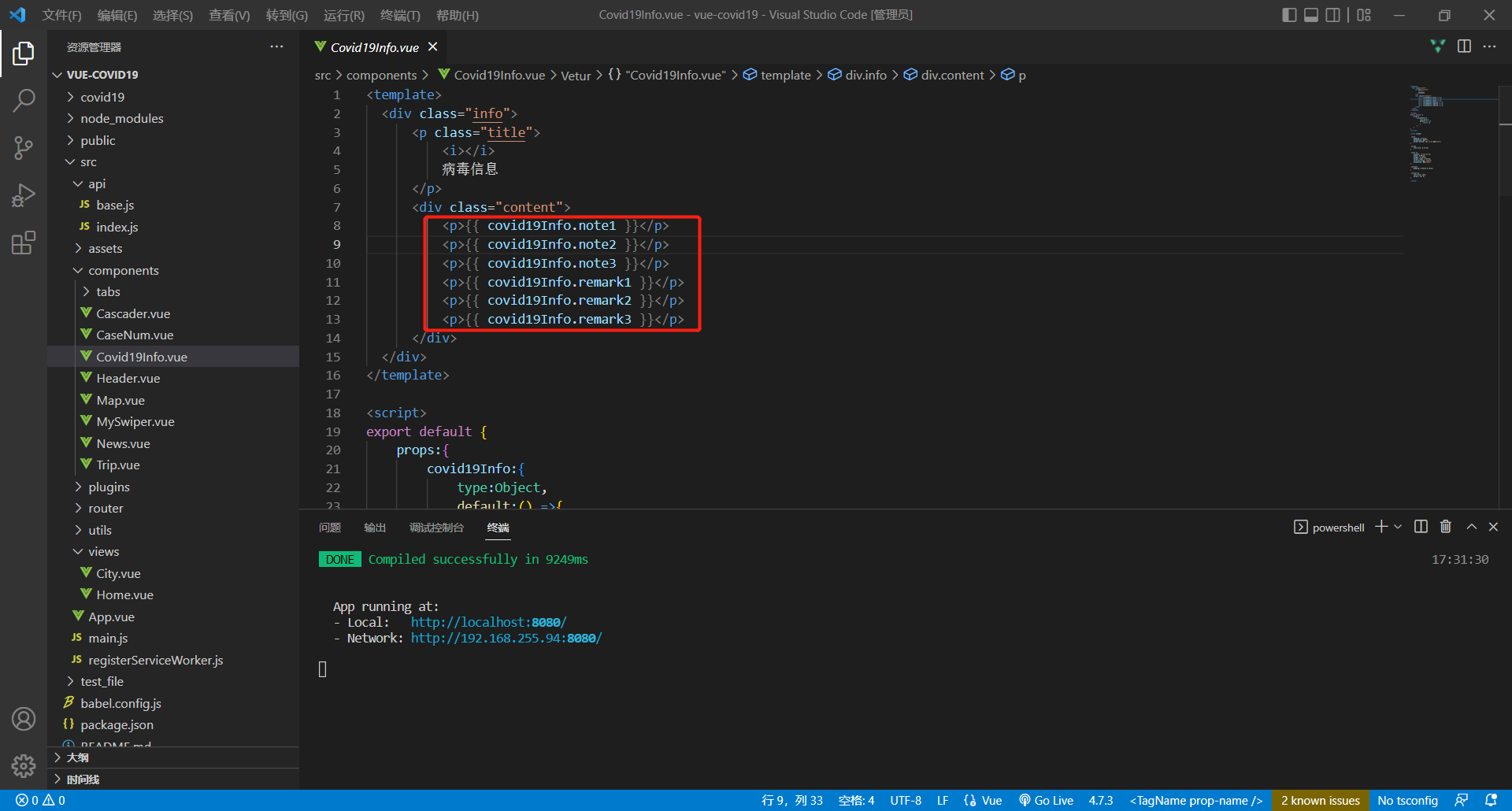Open notifications bell in status bar
Screen dimensions: 1512x811
point(1491,800)
